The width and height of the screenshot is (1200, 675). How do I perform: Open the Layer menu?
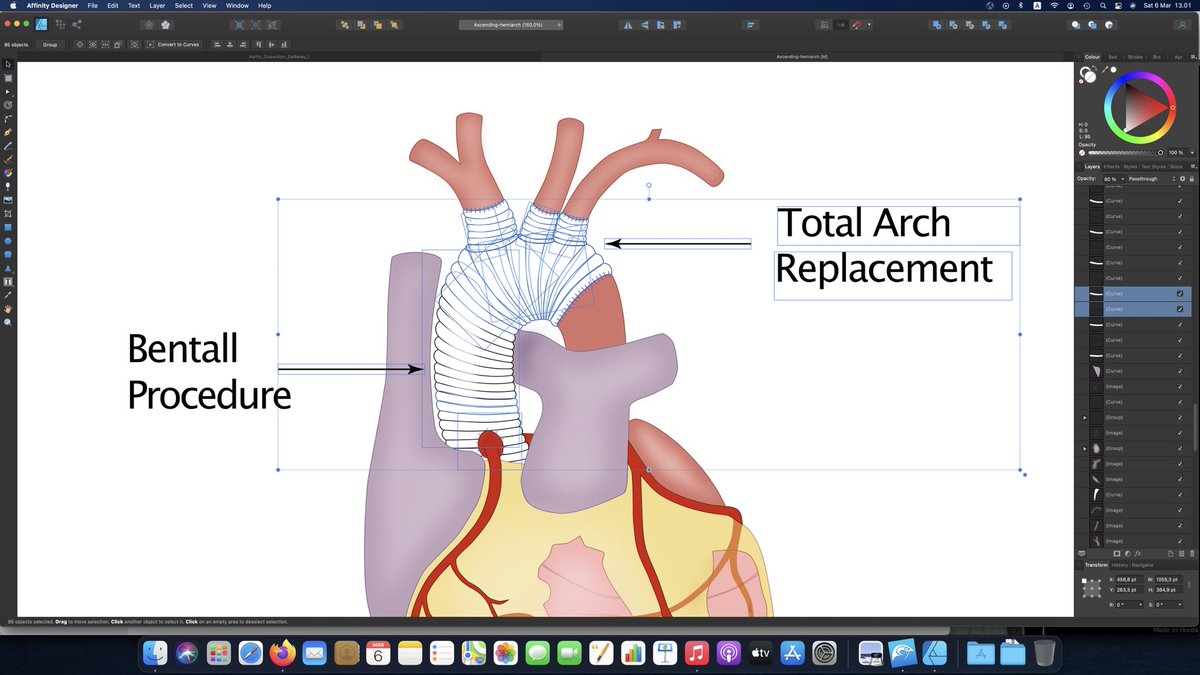click(157, 5)
